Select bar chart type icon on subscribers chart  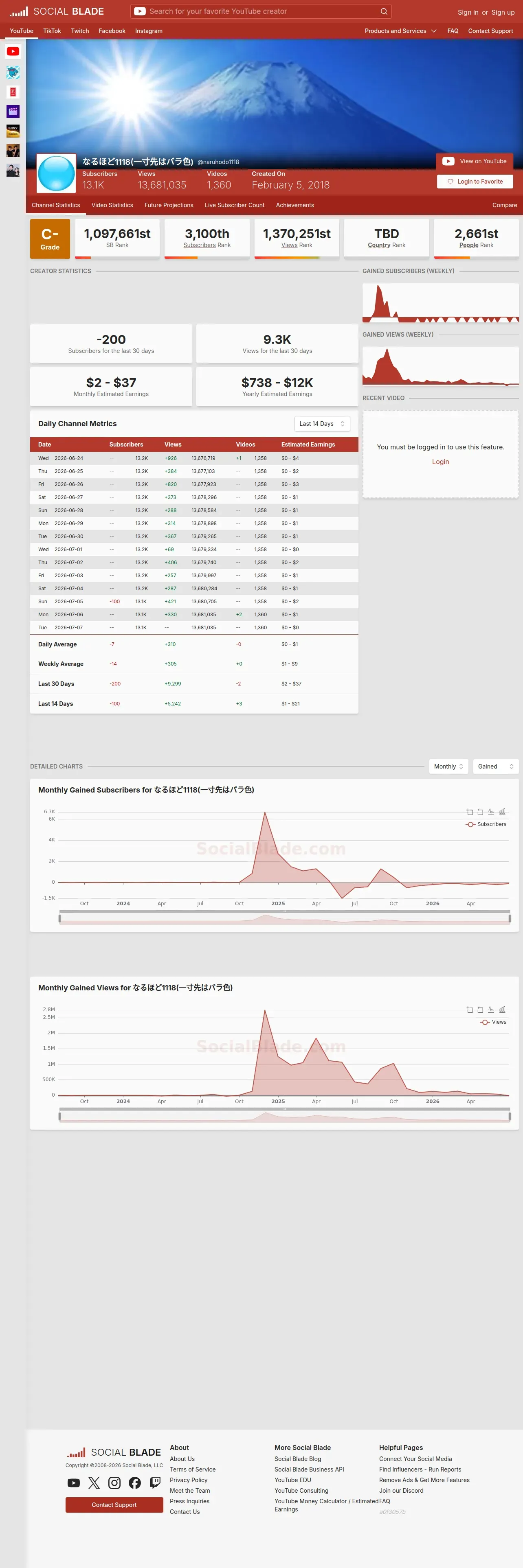pyautogui.click(x=502, y=811)
